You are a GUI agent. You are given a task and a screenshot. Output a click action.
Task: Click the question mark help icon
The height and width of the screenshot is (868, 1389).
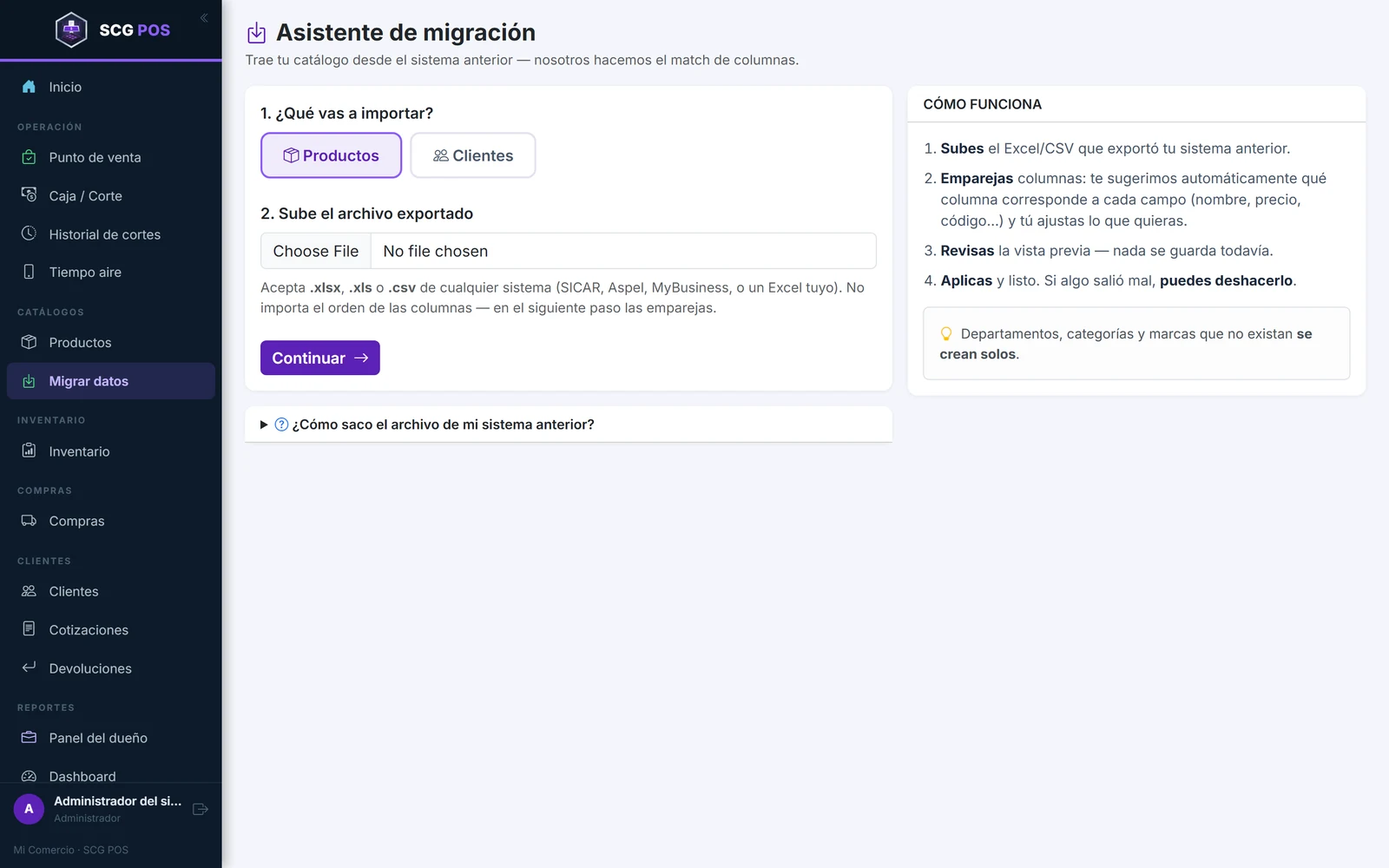[281, 424]
